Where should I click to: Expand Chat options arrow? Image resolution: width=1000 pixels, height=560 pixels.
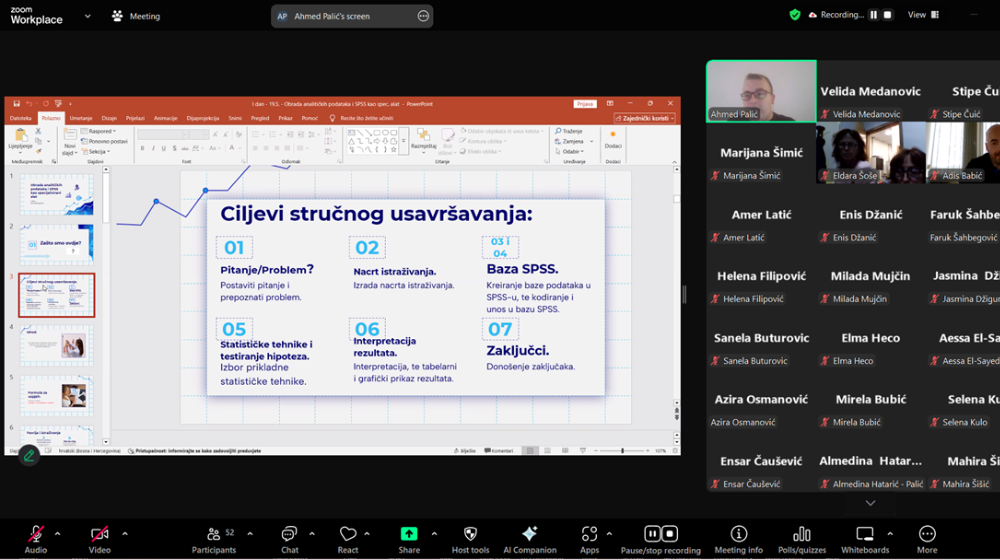click(312, 533)
